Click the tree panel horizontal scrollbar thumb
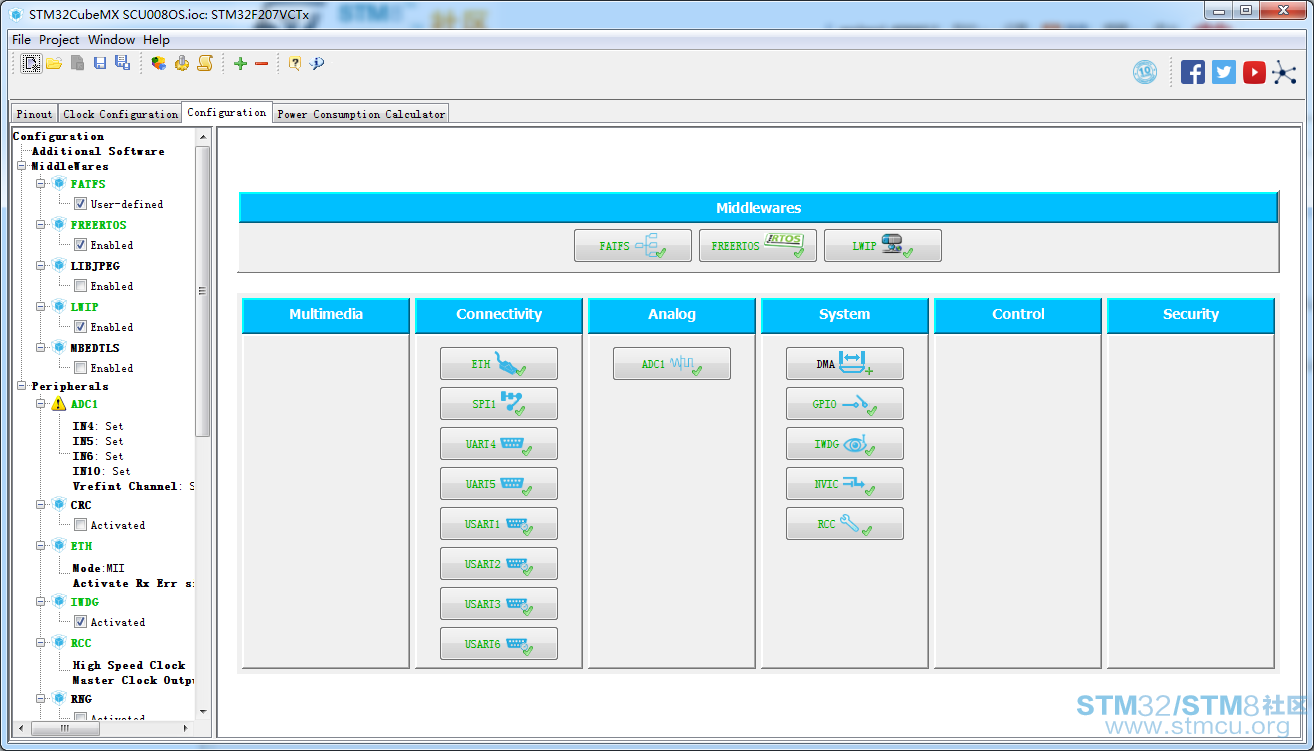This screenshot has height=751, width=1314. coord(66,728)
